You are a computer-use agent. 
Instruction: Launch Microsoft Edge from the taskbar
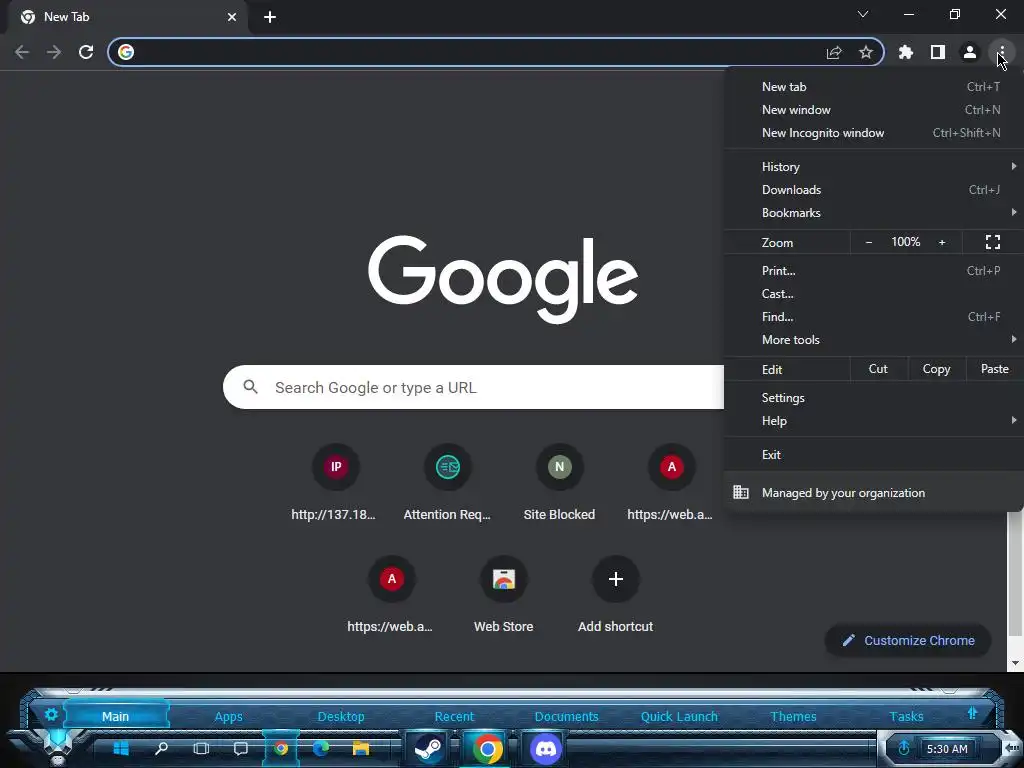321,748
